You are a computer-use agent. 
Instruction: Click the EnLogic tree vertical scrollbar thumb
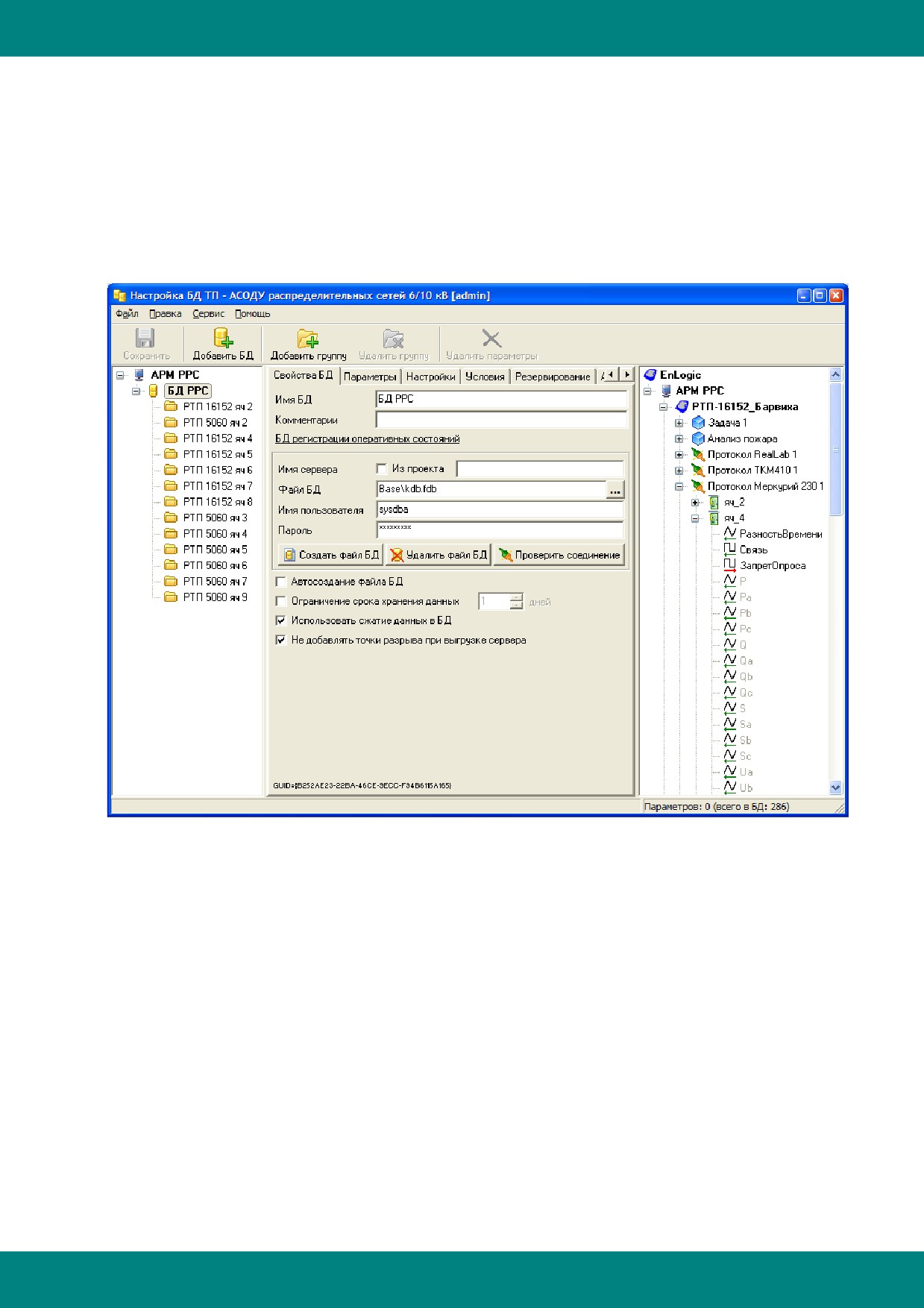pyautogui.click(x=835, y=449)
